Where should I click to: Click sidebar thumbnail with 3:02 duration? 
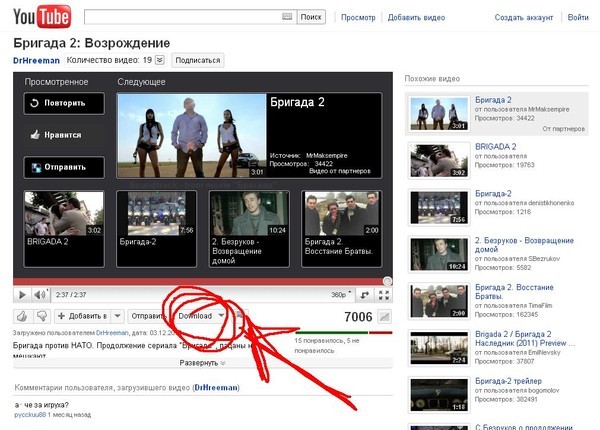[x=439, y=161]
